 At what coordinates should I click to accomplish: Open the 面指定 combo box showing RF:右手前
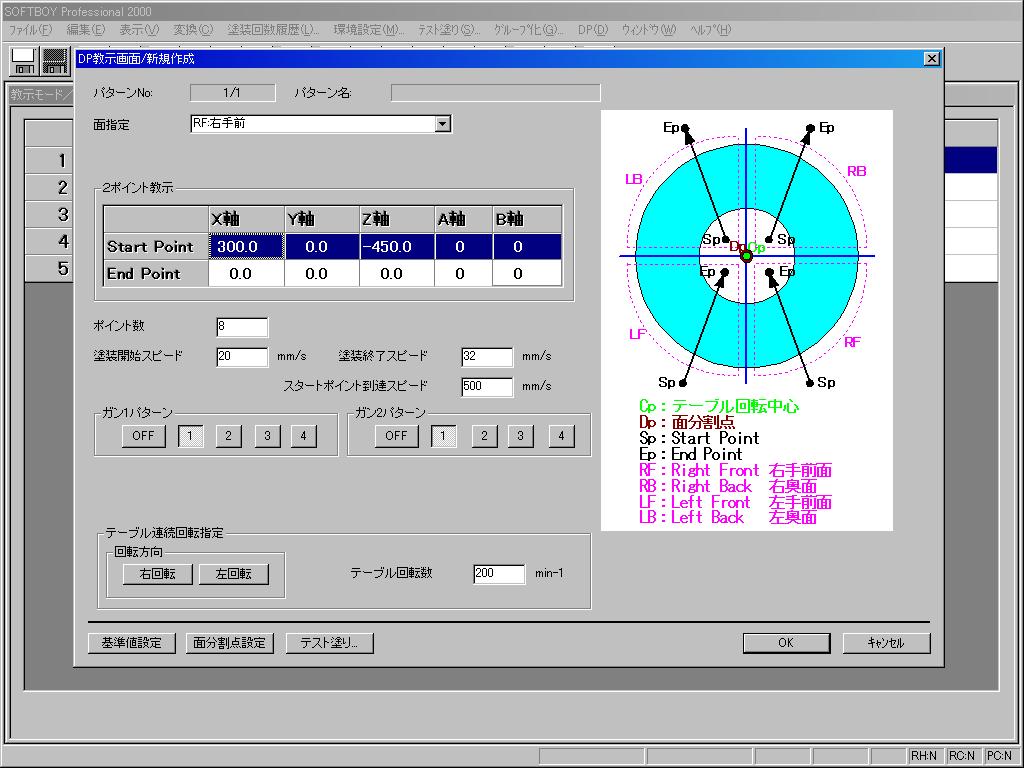tap(312, 125)
